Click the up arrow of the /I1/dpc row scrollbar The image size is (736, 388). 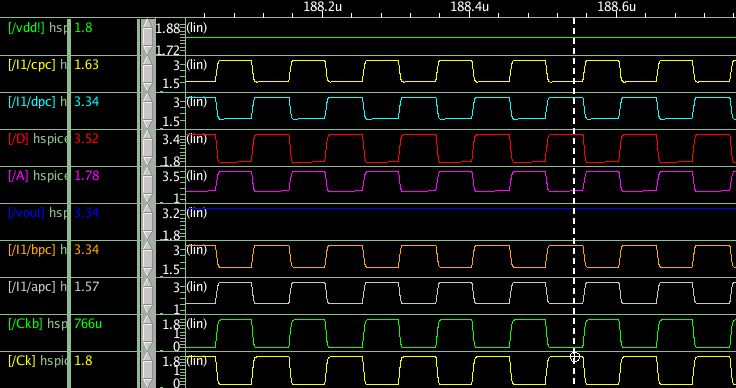pyautogui.click(x=147, y=97)
